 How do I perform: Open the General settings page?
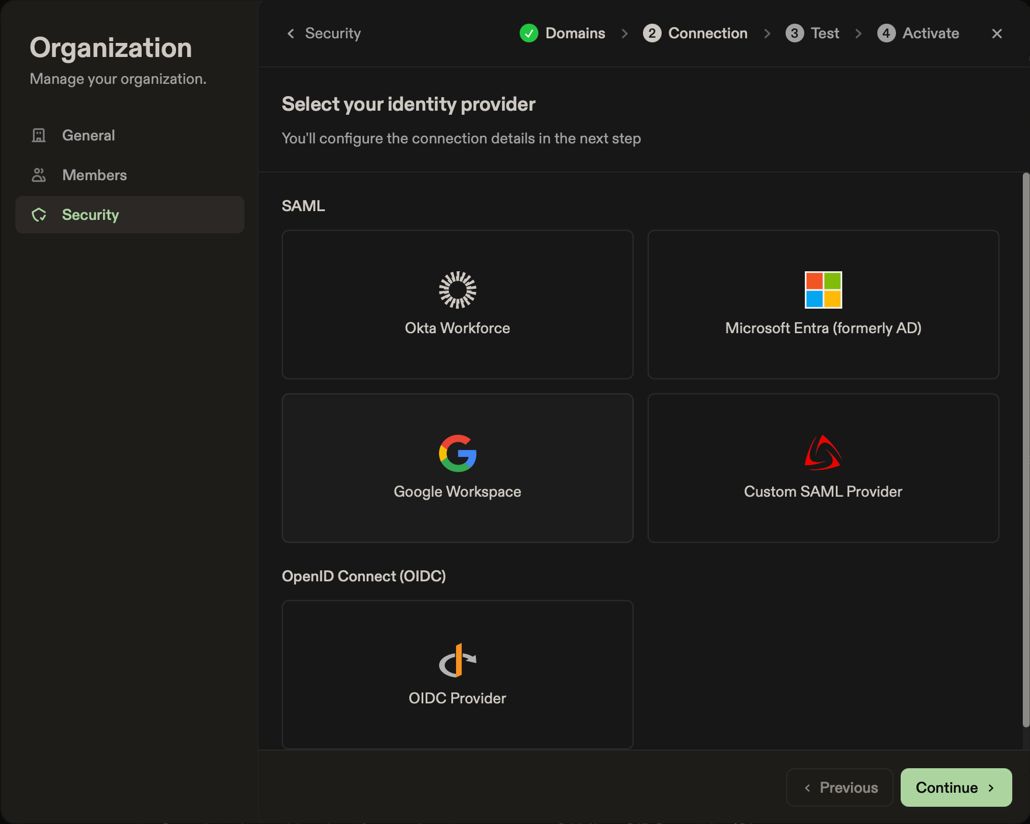[129, 135]
